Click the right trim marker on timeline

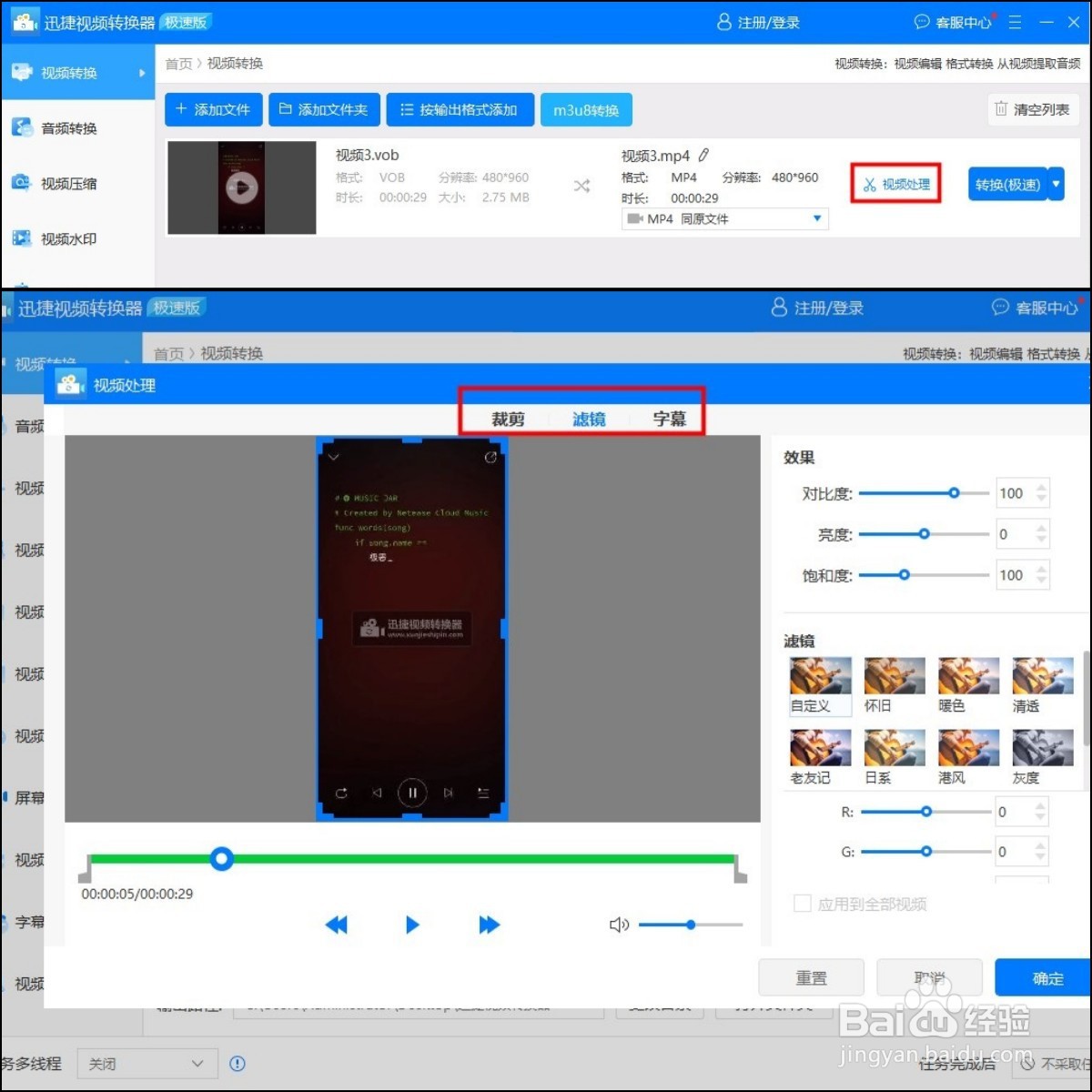[741, 868]
